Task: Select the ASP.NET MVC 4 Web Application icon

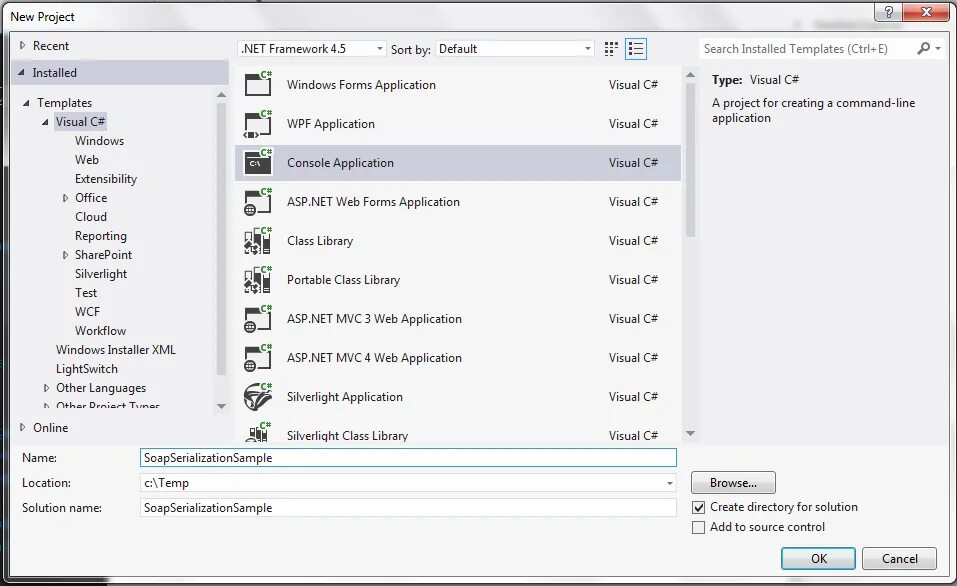Action: [x=258, y=358]
